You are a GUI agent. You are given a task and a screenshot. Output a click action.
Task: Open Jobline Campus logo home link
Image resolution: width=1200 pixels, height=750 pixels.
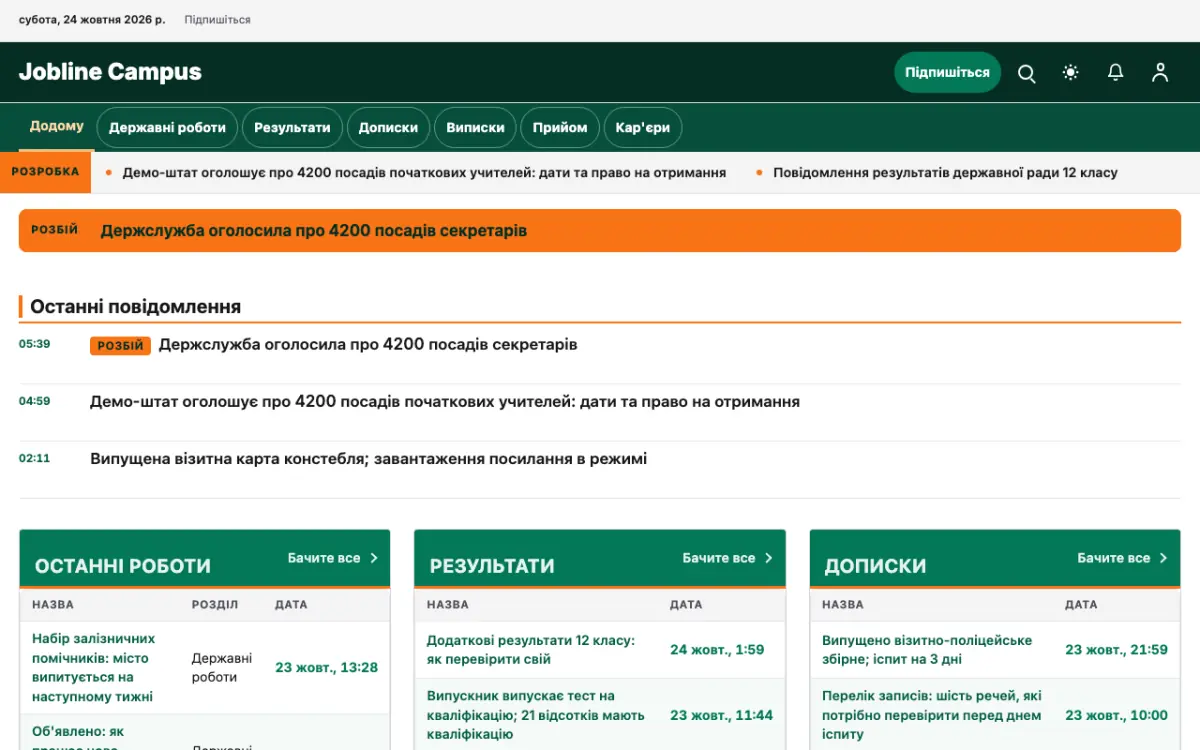tap(110, 72)
